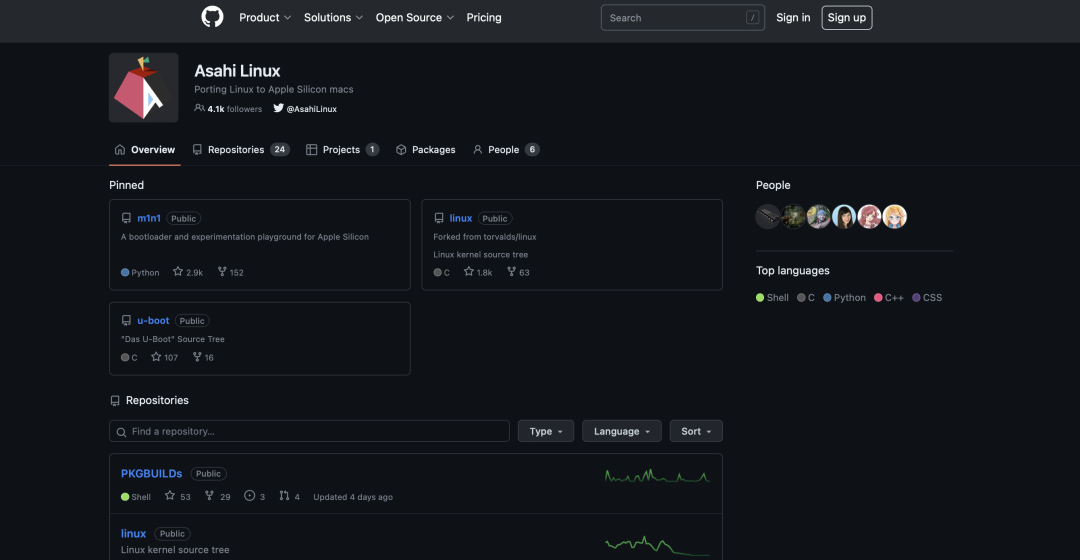Click the GitHub logo icon

(x=212, y=17)
